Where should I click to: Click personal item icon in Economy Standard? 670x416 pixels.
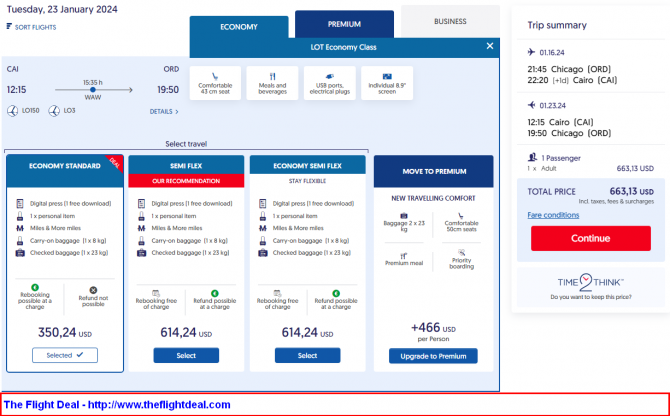(x=20, y=216)
